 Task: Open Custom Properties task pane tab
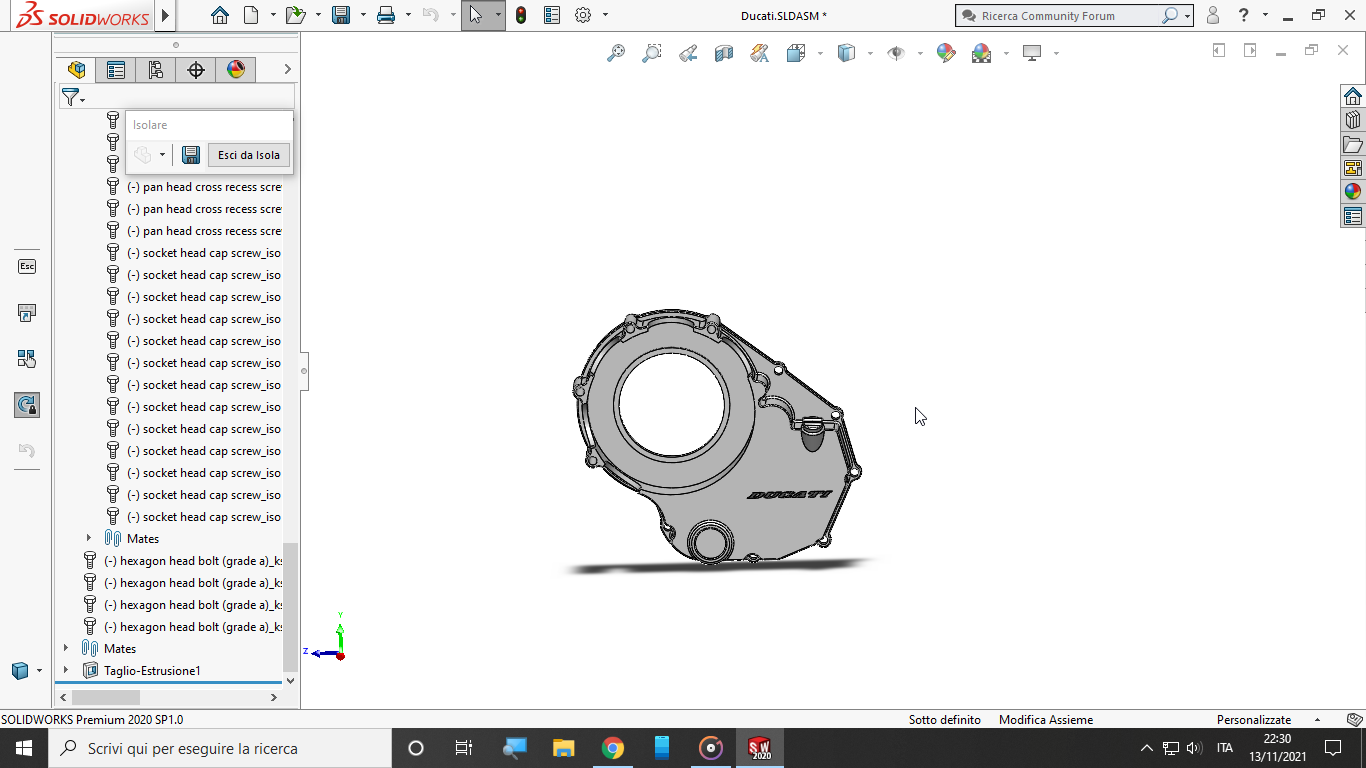point(1353,216)
